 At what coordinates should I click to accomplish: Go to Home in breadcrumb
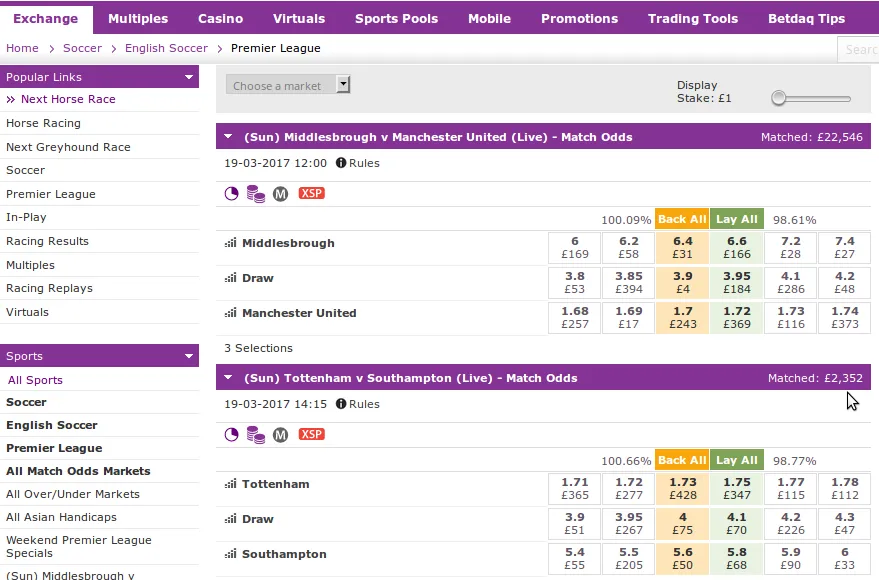22,48
